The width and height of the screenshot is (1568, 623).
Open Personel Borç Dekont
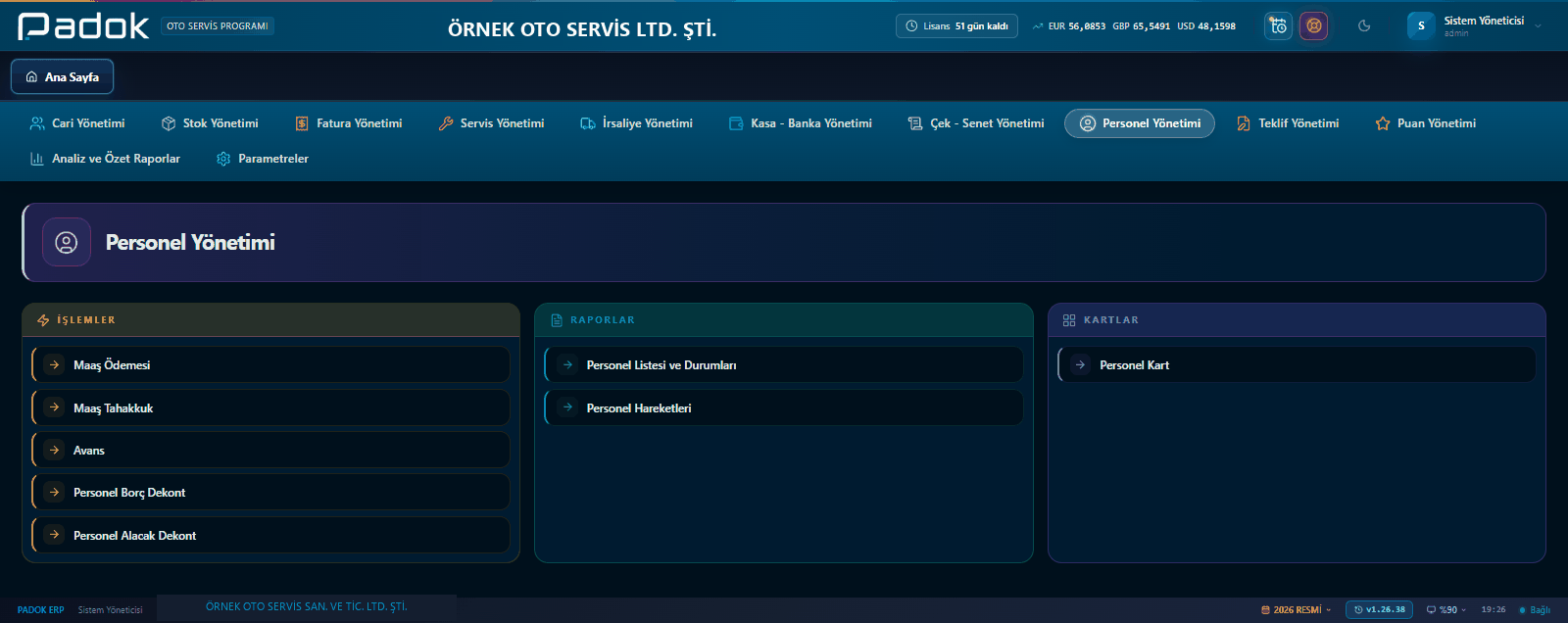click(x=270, y=492)
